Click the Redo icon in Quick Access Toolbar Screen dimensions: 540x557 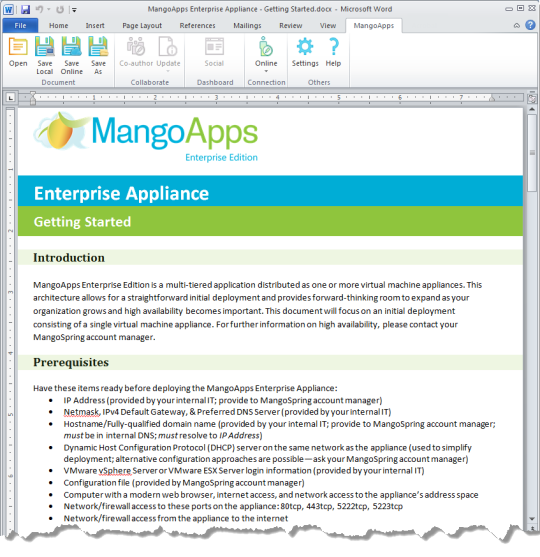point(60,10)
